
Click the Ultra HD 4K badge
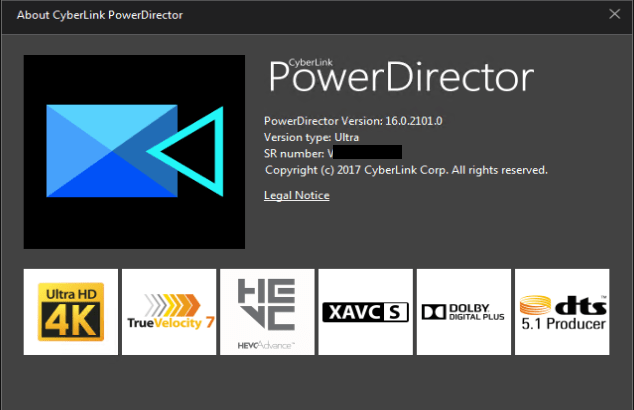pyautogui.click(x=71, y=312)
